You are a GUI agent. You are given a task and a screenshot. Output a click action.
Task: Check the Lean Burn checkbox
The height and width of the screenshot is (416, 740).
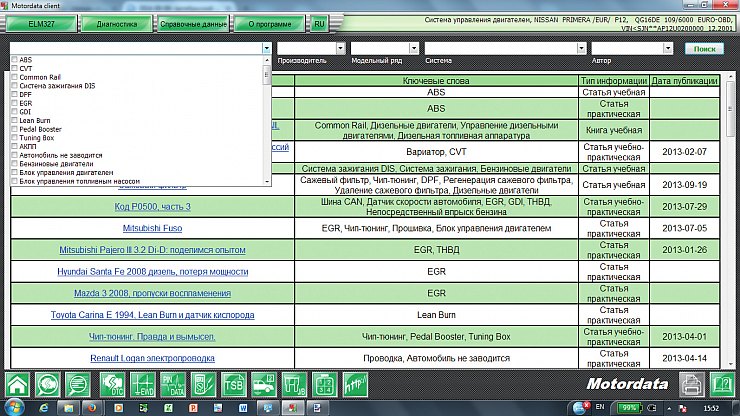(x=15, y=120)
